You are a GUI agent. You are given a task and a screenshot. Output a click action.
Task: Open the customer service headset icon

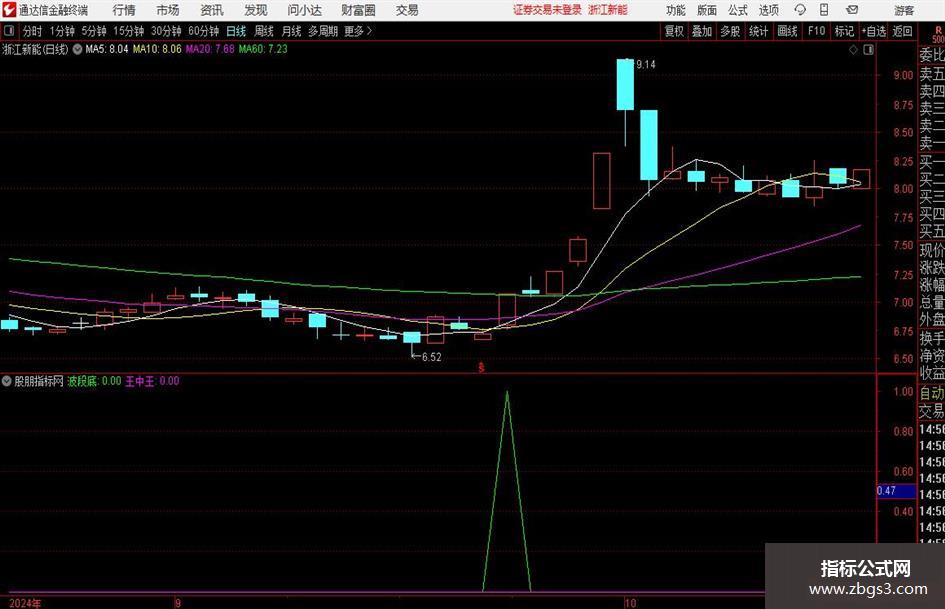[x=800, y=10]
